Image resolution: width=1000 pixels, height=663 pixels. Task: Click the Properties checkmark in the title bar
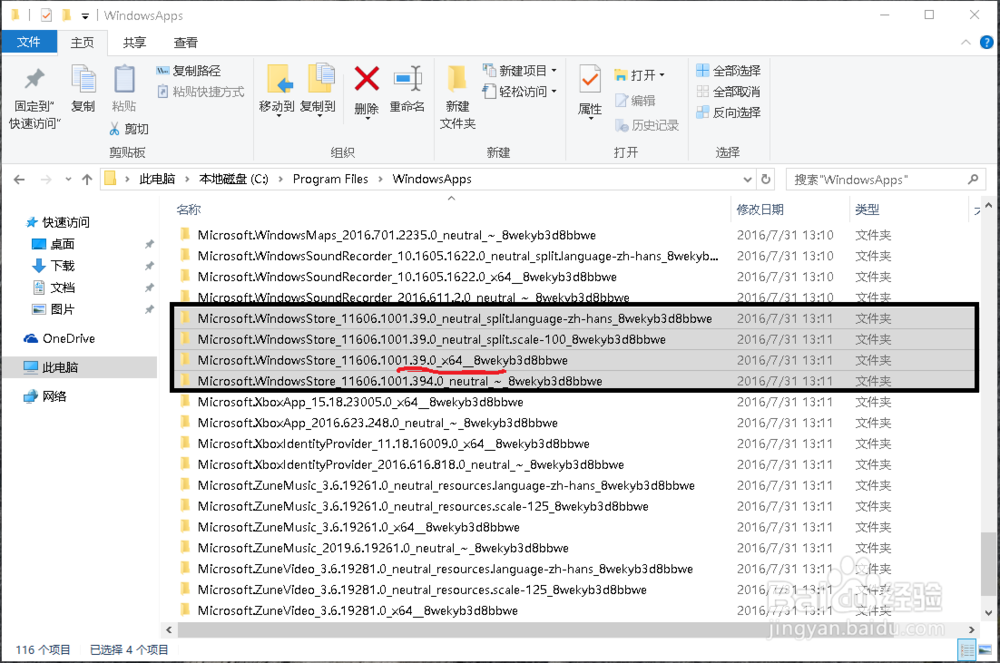click(47, 15)
